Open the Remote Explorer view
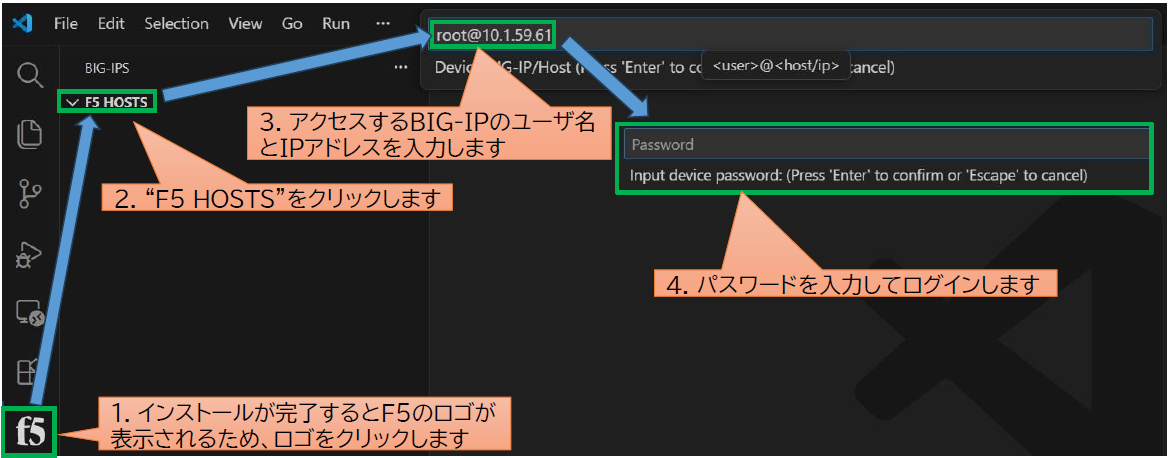This screenshot has height=458, width=1168. 30,315
